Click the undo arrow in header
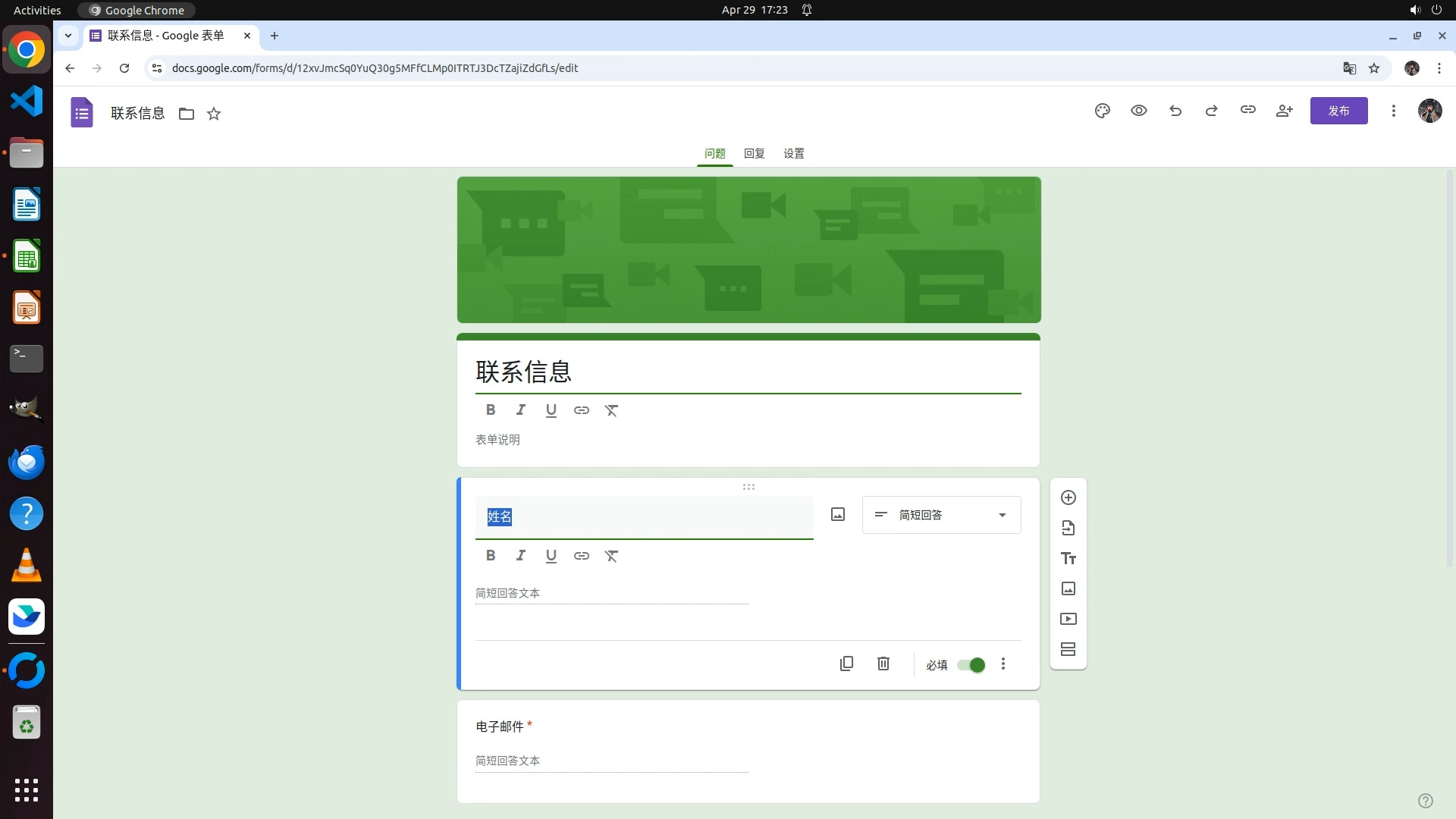The image size is (1456, 819). click(1175, 111)
